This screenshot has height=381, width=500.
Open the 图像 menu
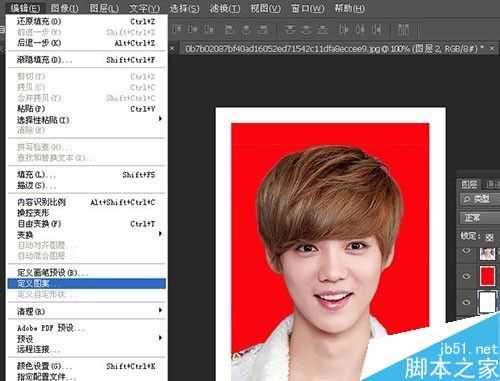click(65, 8)
